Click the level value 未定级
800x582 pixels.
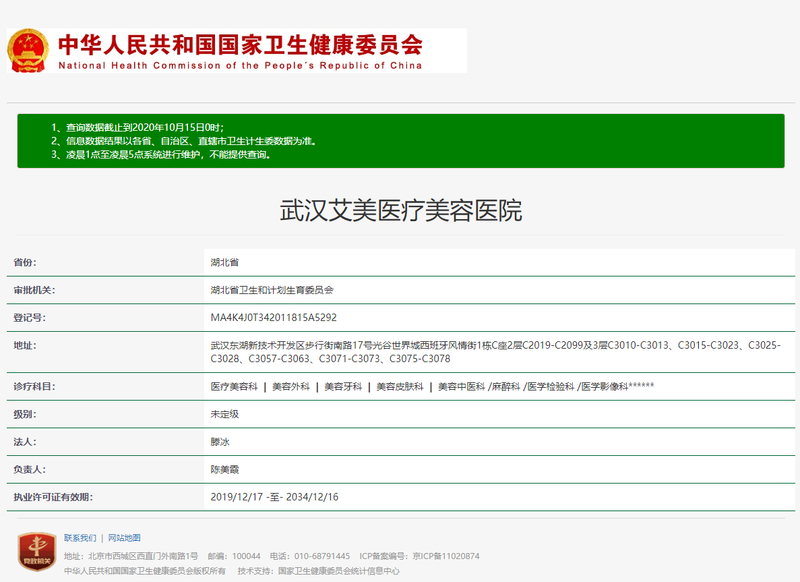224,414
